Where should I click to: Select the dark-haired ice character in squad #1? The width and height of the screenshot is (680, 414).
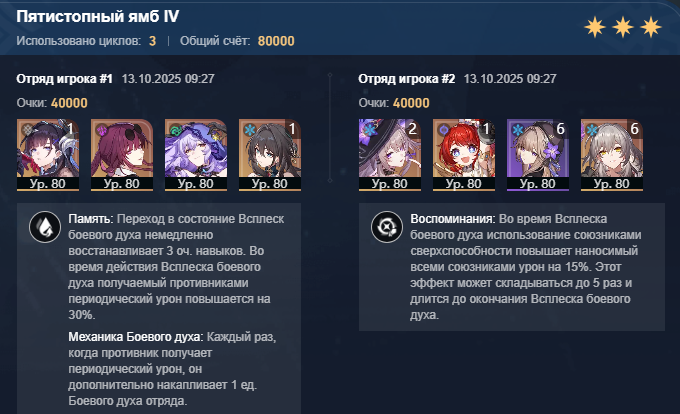pyautogui.click(x=270, y=155)
